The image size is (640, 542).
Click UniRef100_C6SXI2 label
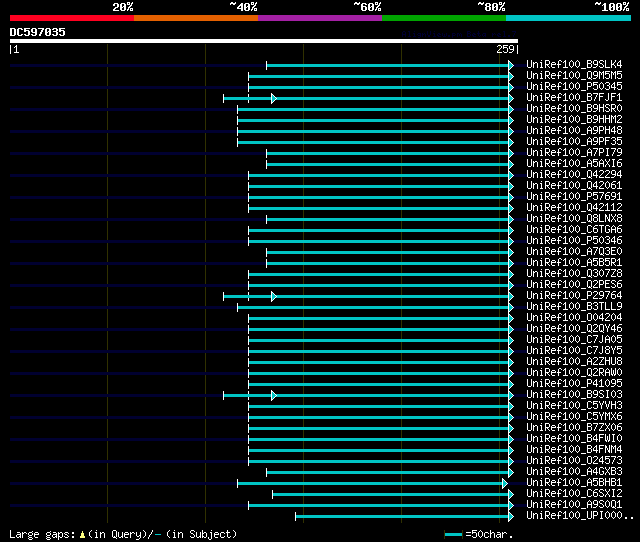(574, 494)
